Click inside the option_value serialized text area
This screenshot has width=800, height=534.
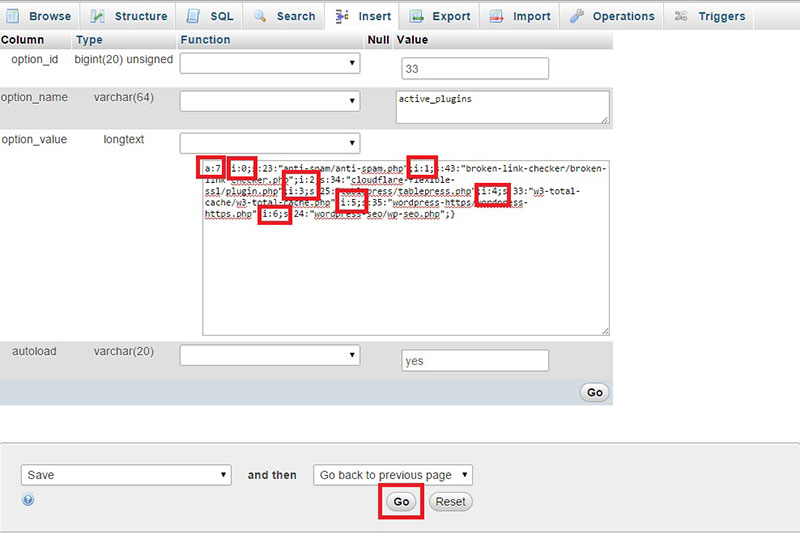point(406,248)
